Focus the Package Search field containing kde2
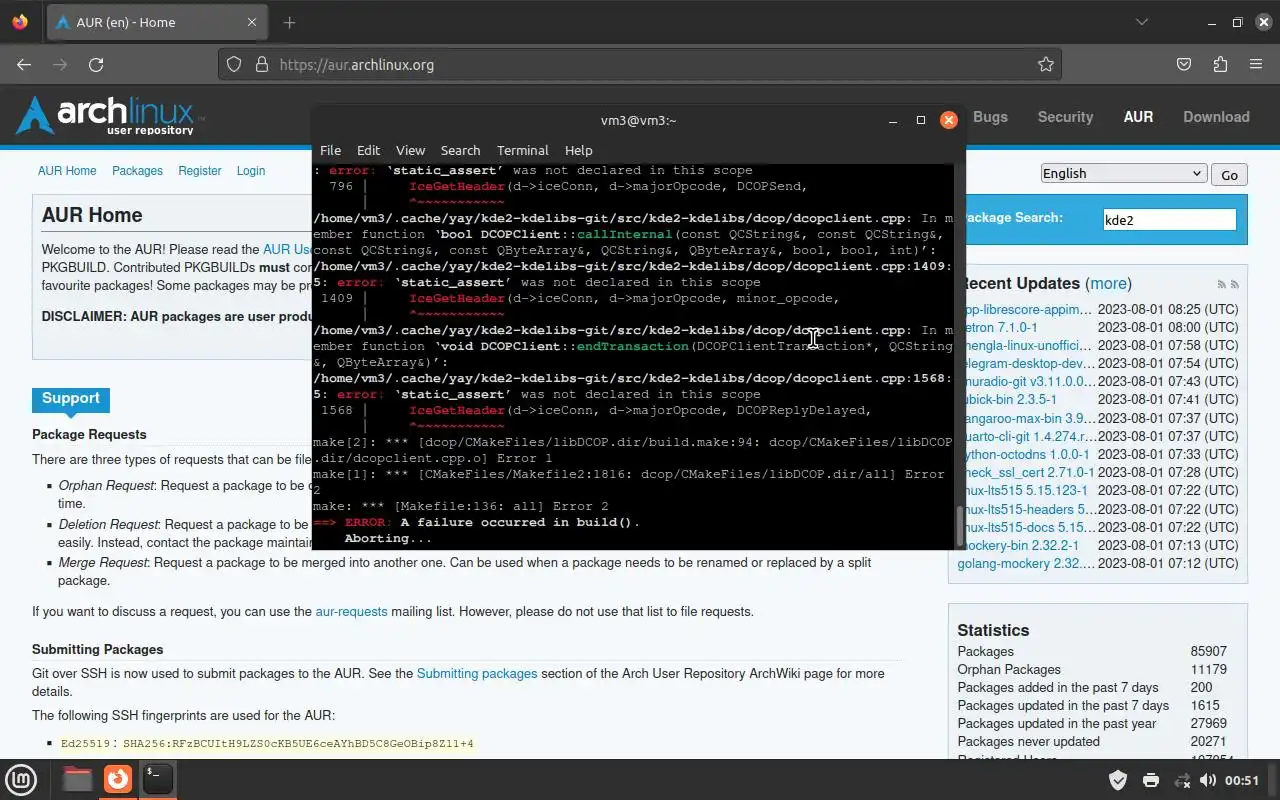The width and height of the screenshot is (1280, 800). coord(1169,219)
